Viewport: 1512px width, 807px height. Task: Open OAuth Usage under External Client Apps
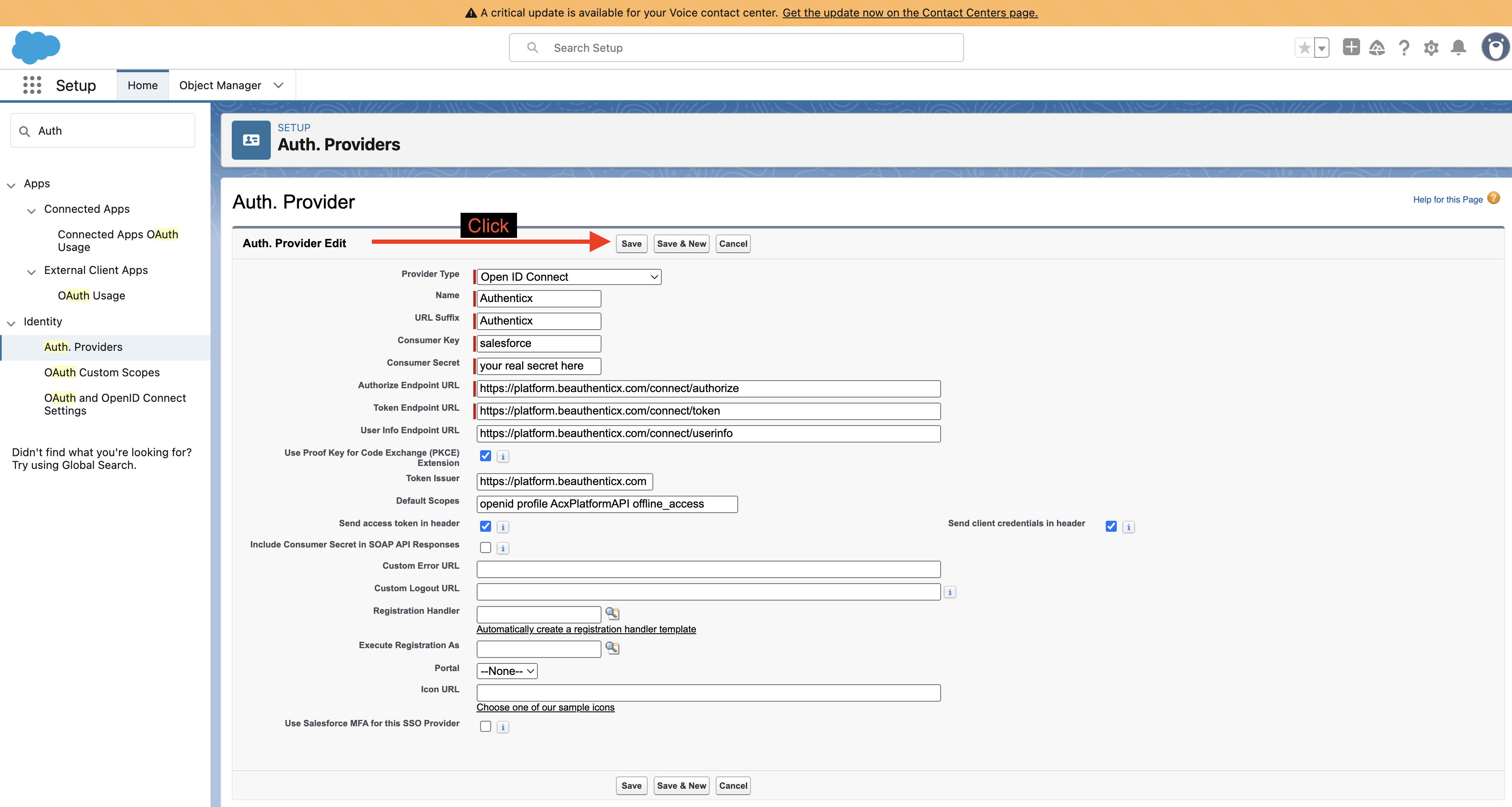click(91, 296)
